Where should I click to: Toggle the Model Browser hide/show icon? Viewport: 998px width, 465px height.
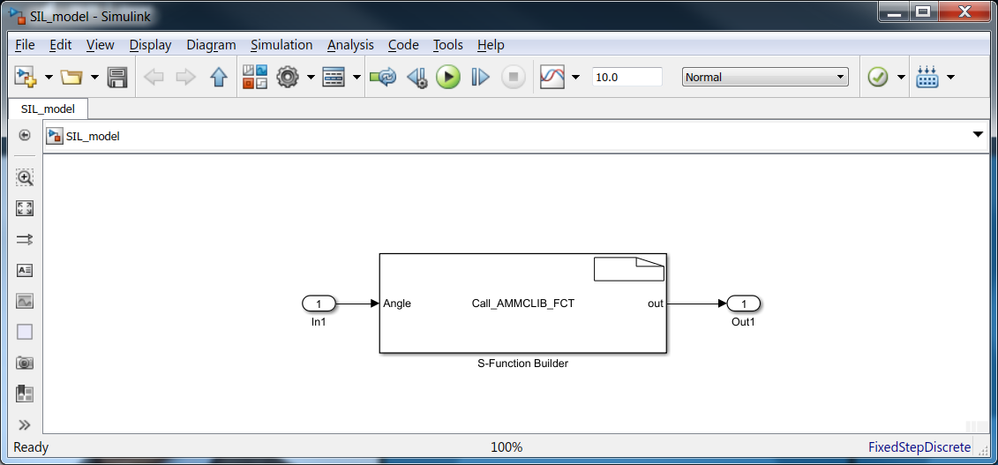(24, 135)
